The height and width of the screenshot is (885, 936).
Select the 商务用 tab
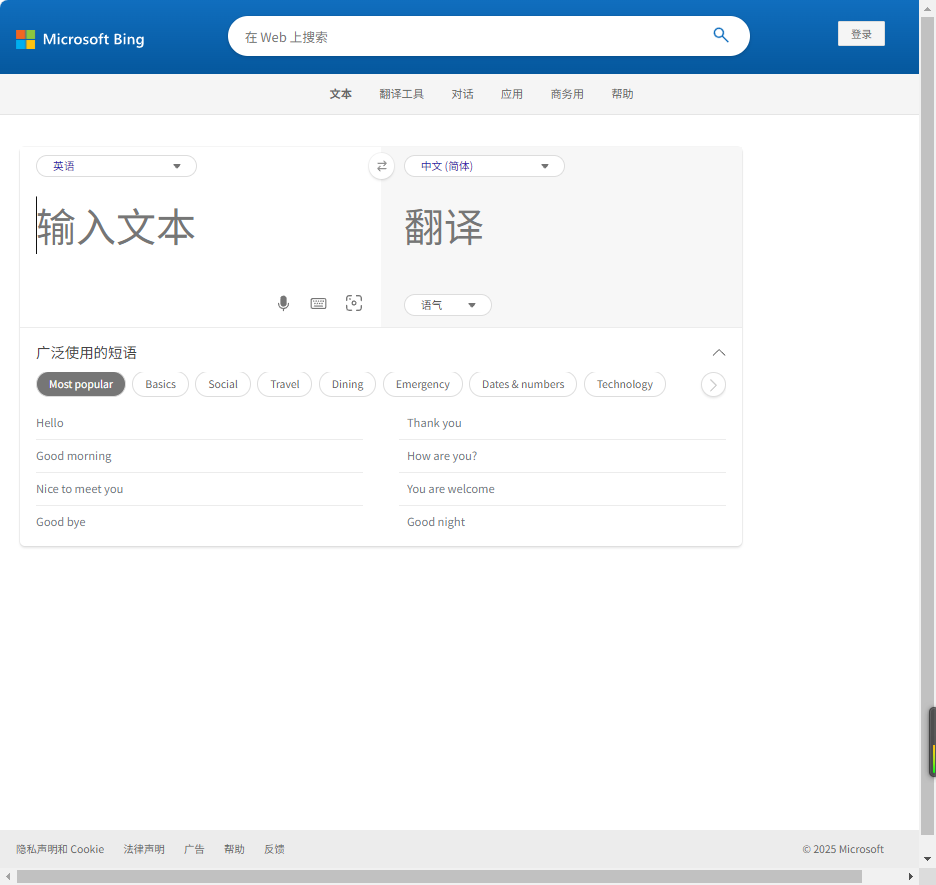tap(567, 94)
